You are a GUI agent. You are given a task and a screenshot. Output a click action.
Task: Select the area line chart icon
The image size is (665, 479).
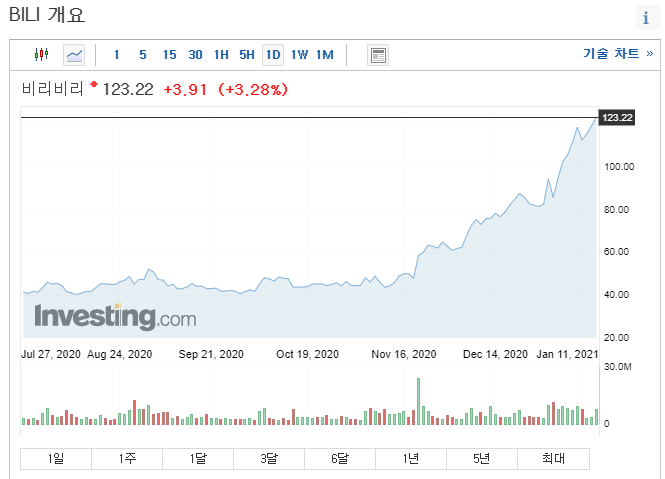point(74,55)
